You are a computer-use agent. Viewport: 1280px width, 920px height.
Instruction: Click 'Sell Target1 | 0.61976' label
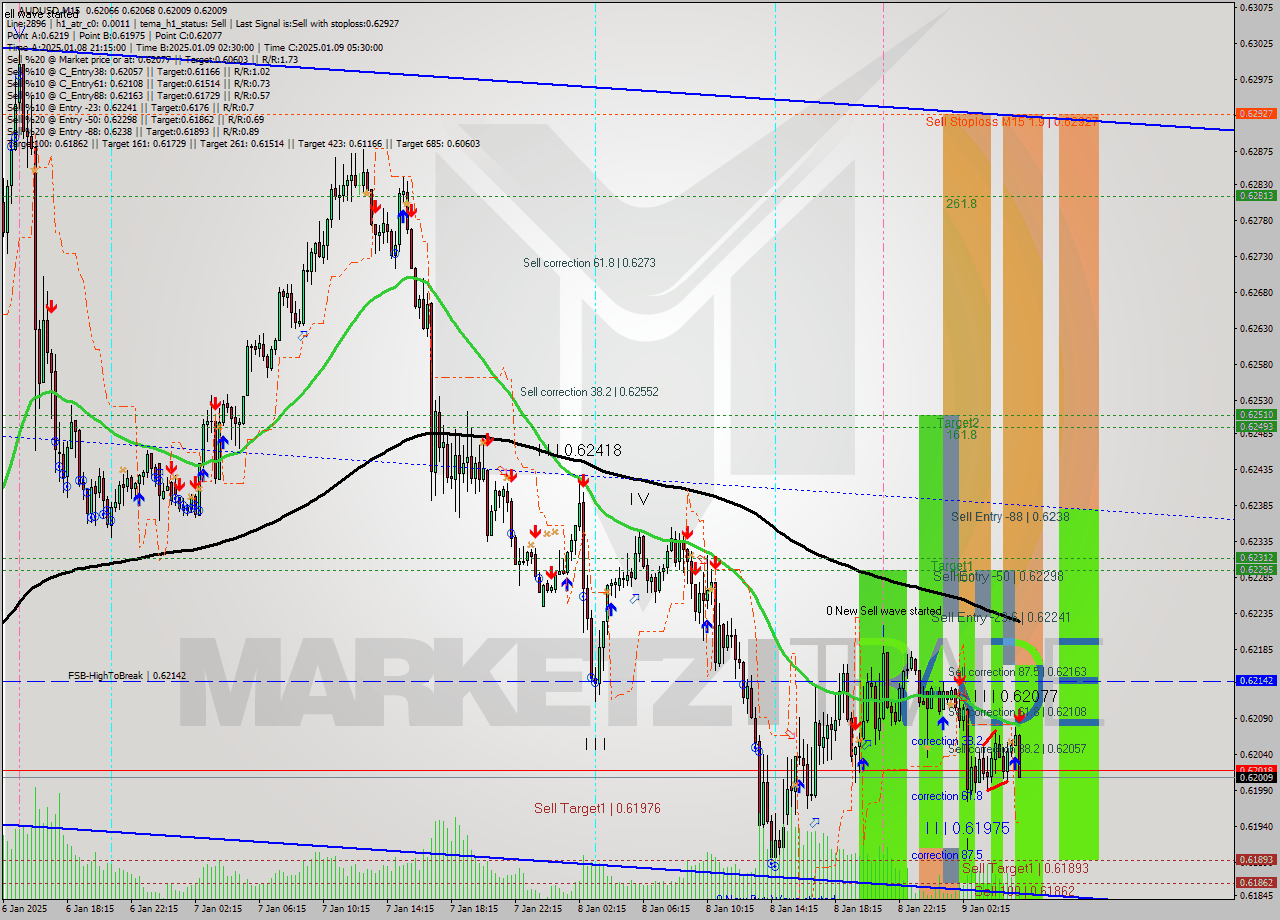(597, 808)
